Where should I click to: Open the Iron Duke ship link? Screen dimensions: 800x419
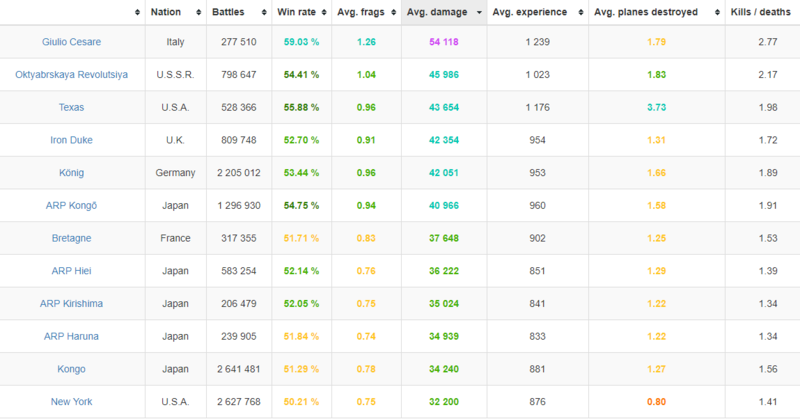[x=71, y=140]
